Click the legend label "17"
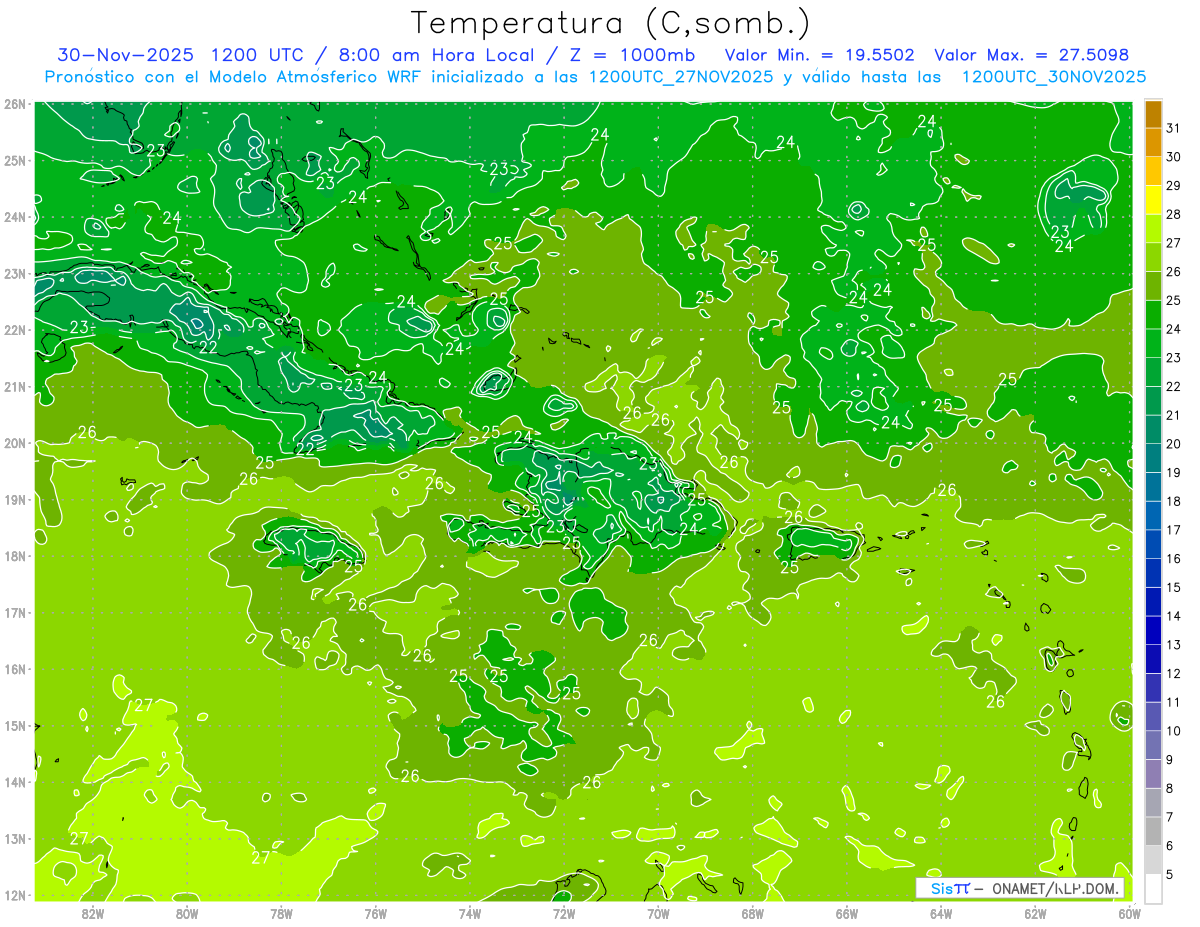This screenshot has height=927, width=1200. click(x=1173, y=530)
